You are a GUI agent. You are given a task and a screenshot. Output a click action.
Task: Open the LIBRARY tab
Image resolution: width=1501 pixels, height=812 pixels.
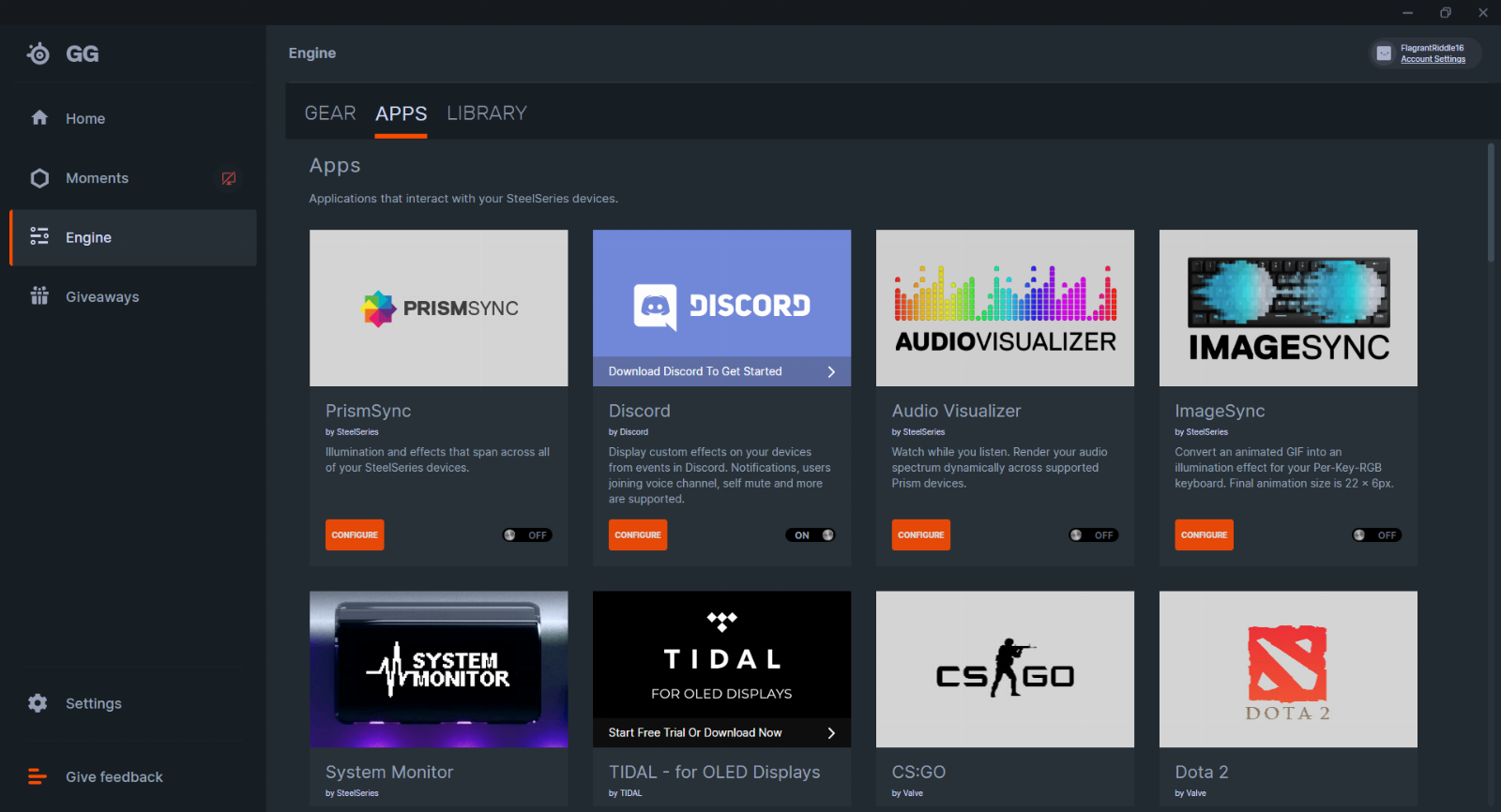click(x=487, y=113)
